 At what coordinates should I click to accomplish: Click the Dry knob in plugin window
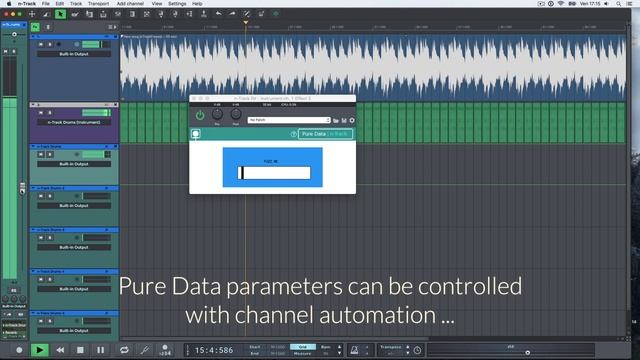(217, 114)
